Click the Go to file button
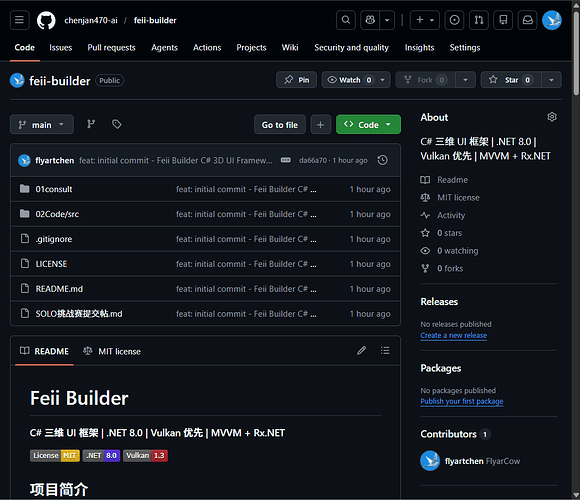The height and width of the screenshot is (500, 580). (280, 125)
